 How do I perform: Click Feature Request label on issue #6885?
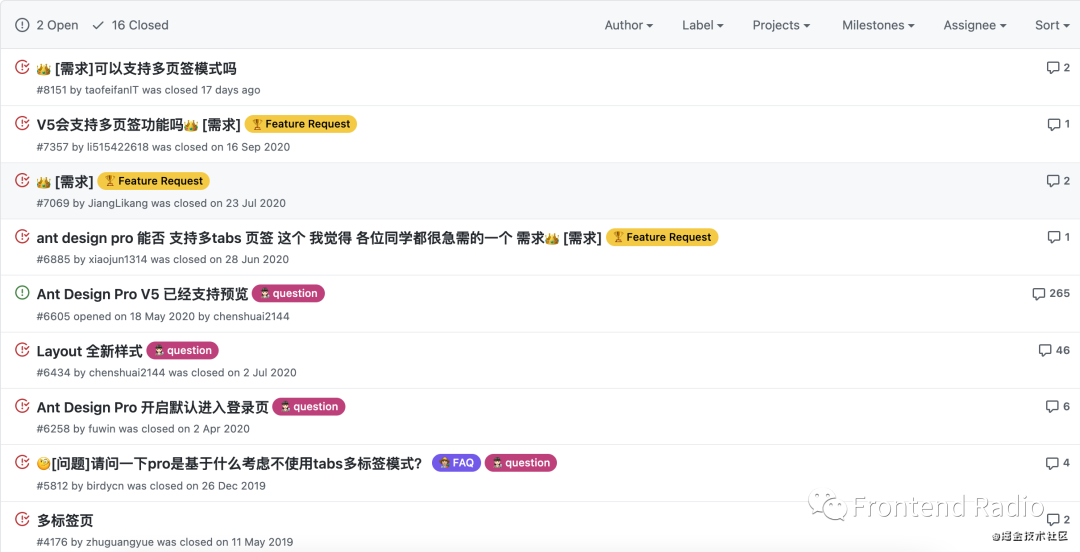click(662, 237)
